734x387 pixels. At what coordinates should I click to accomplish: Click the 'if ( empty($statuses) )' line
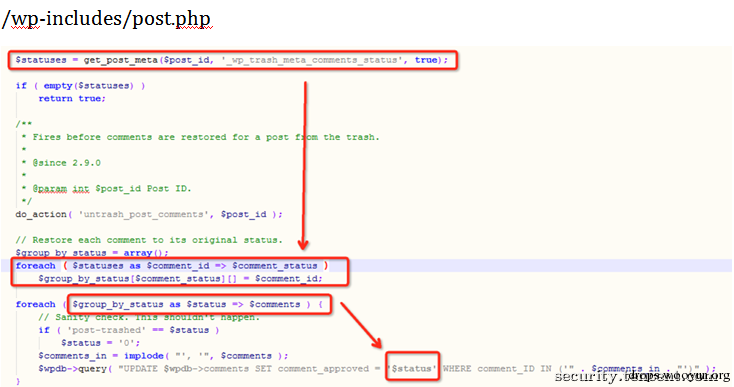click(x=80, y=86)
